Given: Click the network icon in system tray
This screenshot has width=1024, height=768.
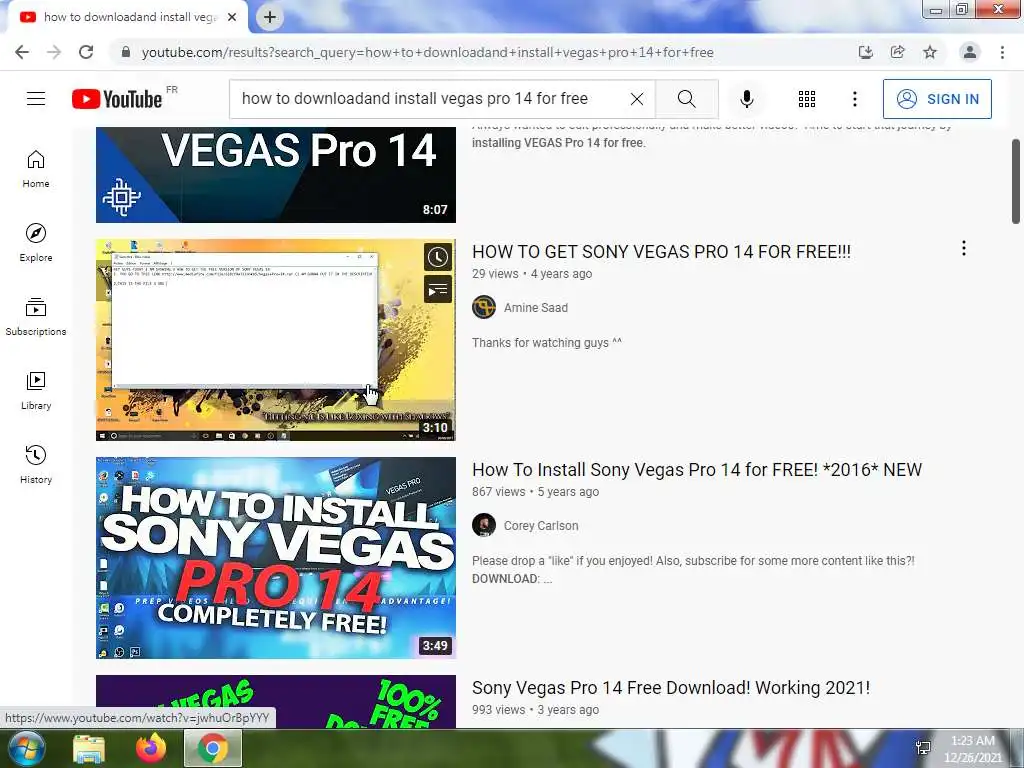Looking at the screenshot, I should tap(923, 748).
